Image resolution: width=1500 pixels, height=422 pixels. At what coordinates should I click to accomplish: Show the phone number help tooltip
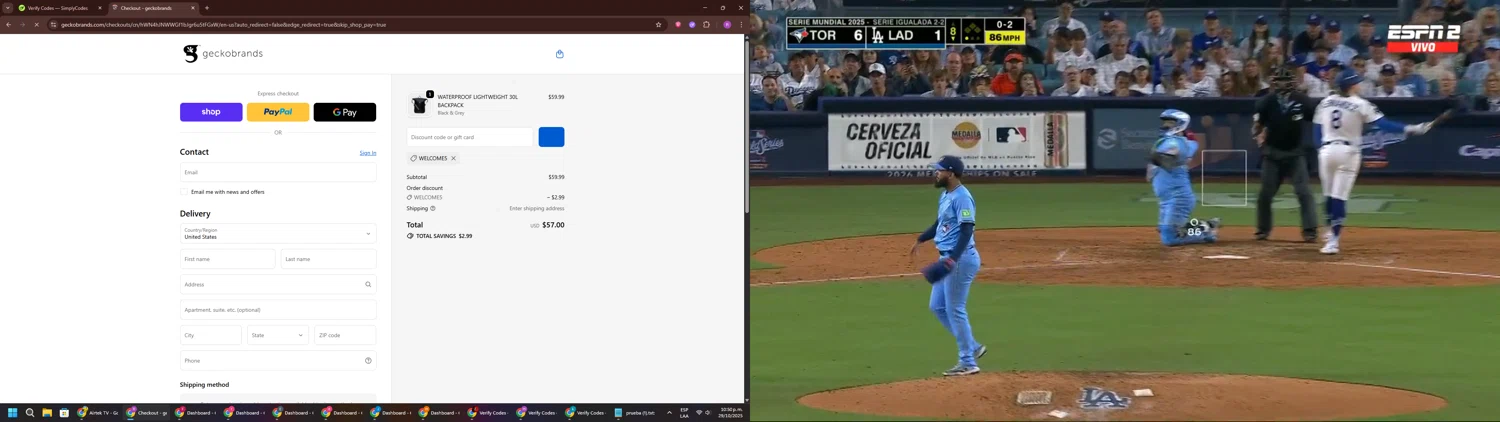coord(368,361)
